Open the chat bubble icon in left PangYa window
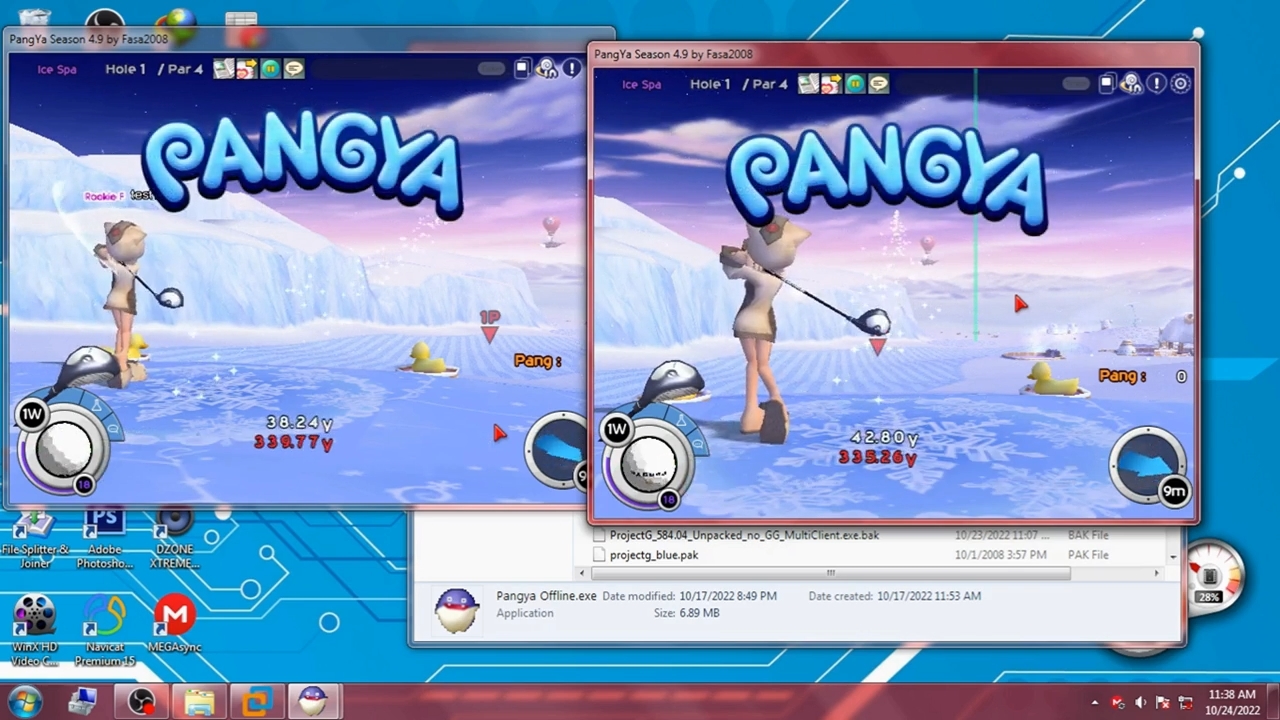This screenshot has width=1280, height=720. (x=294, y=68)
